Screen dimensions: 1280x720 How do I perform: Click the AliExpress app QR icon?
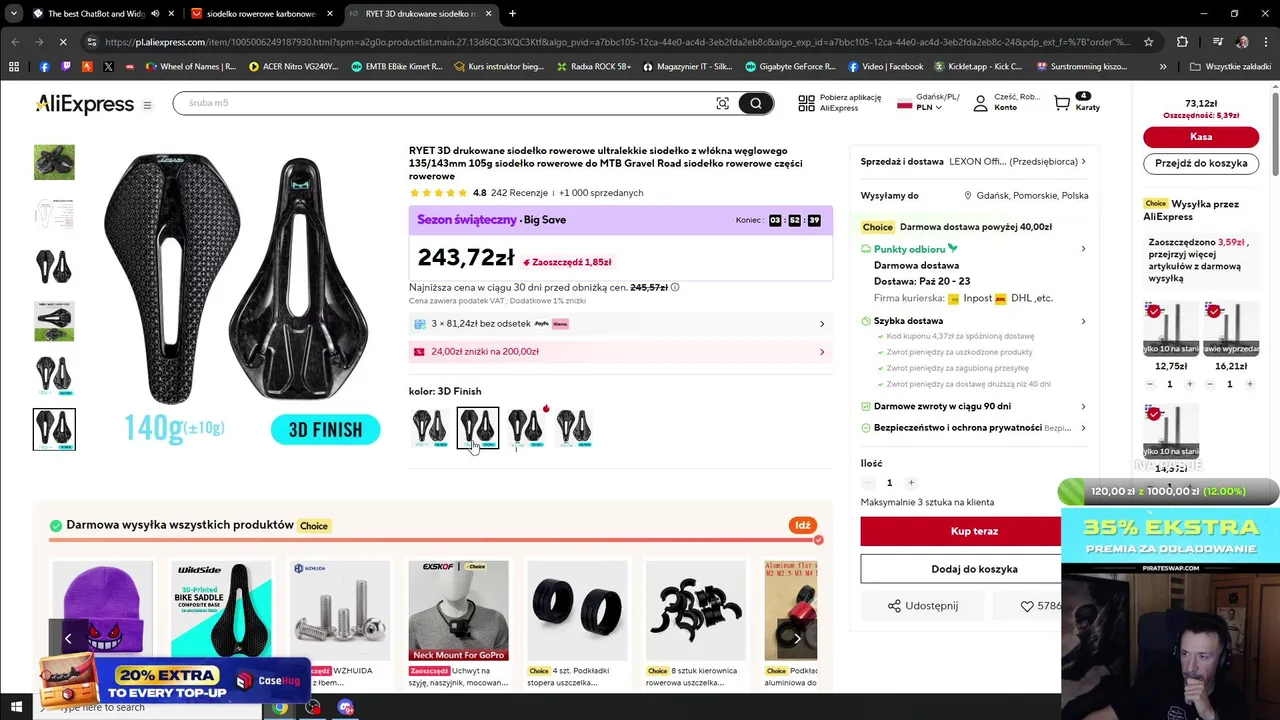point(806,103)
